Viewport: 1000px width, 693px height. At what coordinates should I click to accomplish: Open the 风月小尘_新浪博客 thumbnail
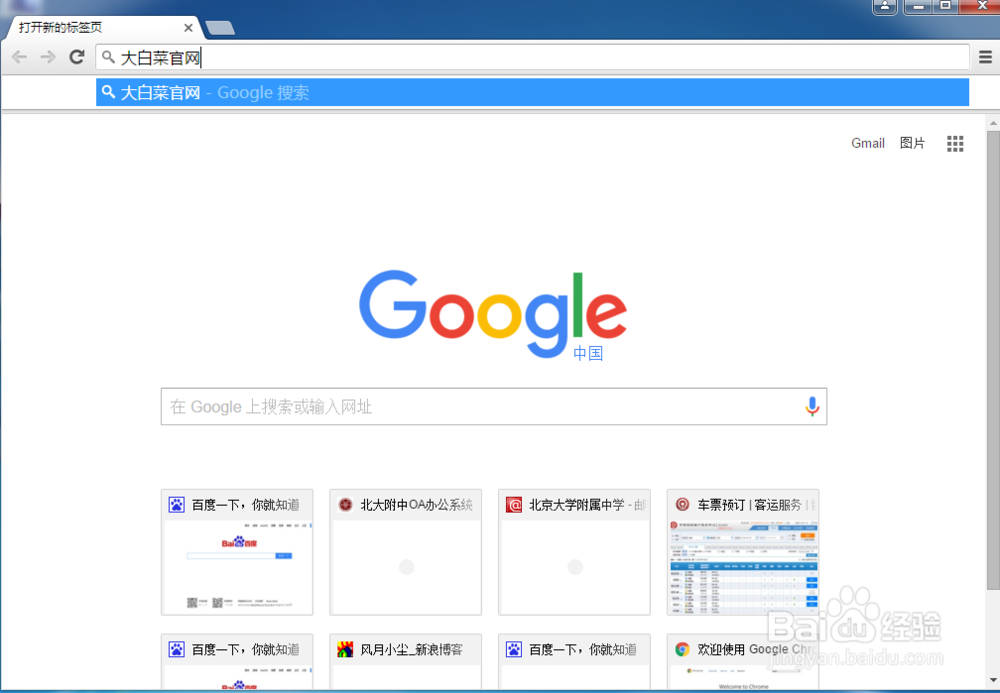pos(404,660)
